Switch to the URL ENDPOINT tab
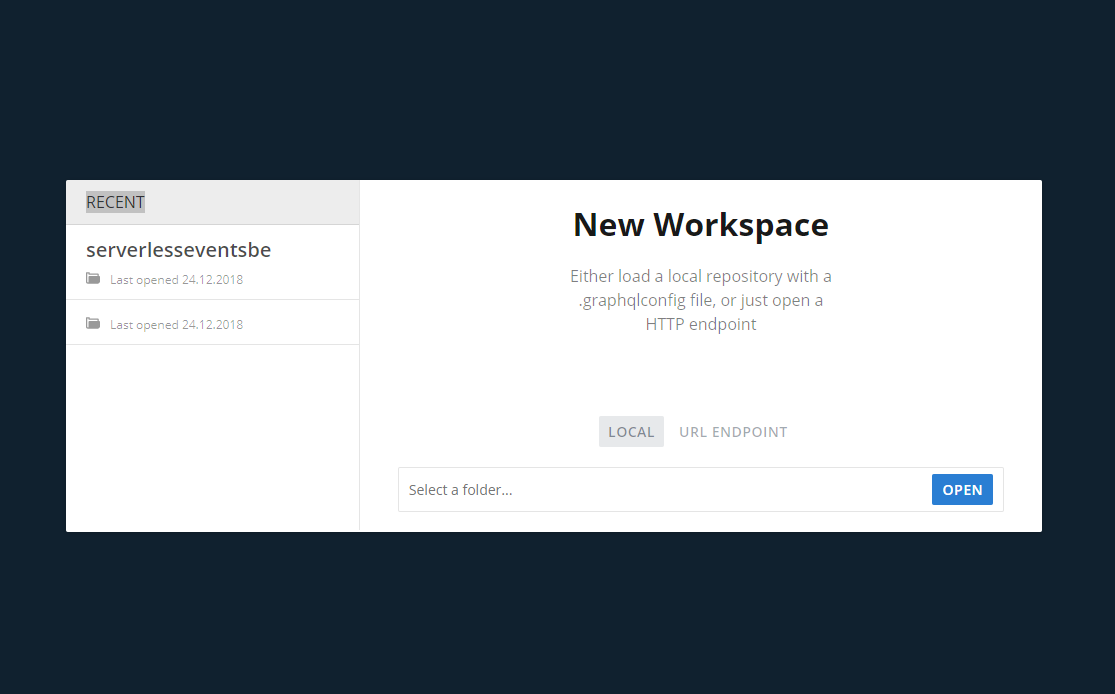Image resolution: width=1115 pixels, height=694 pixels. click(733, 431)
